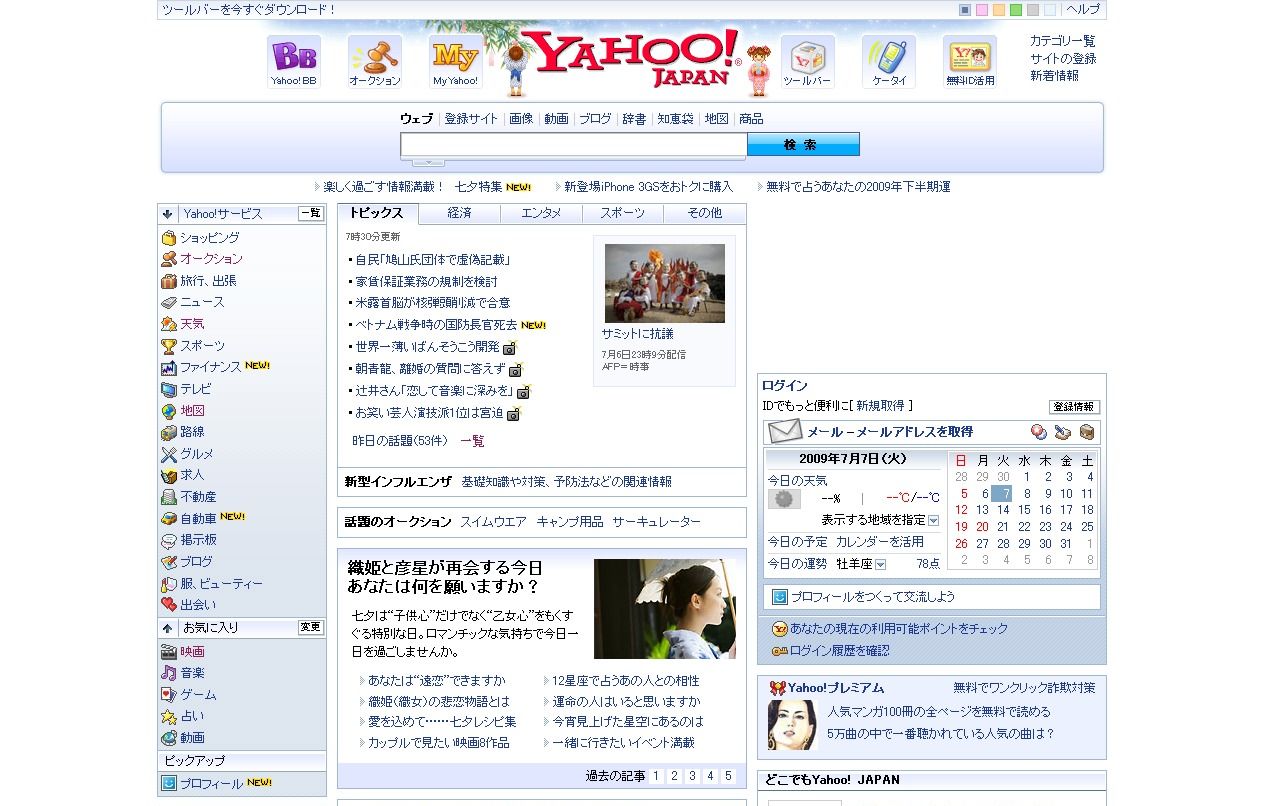This screenshot has height=806, width=1263.
Task: Select July 14 in the calendar
Action: [x=1003, y=510]
